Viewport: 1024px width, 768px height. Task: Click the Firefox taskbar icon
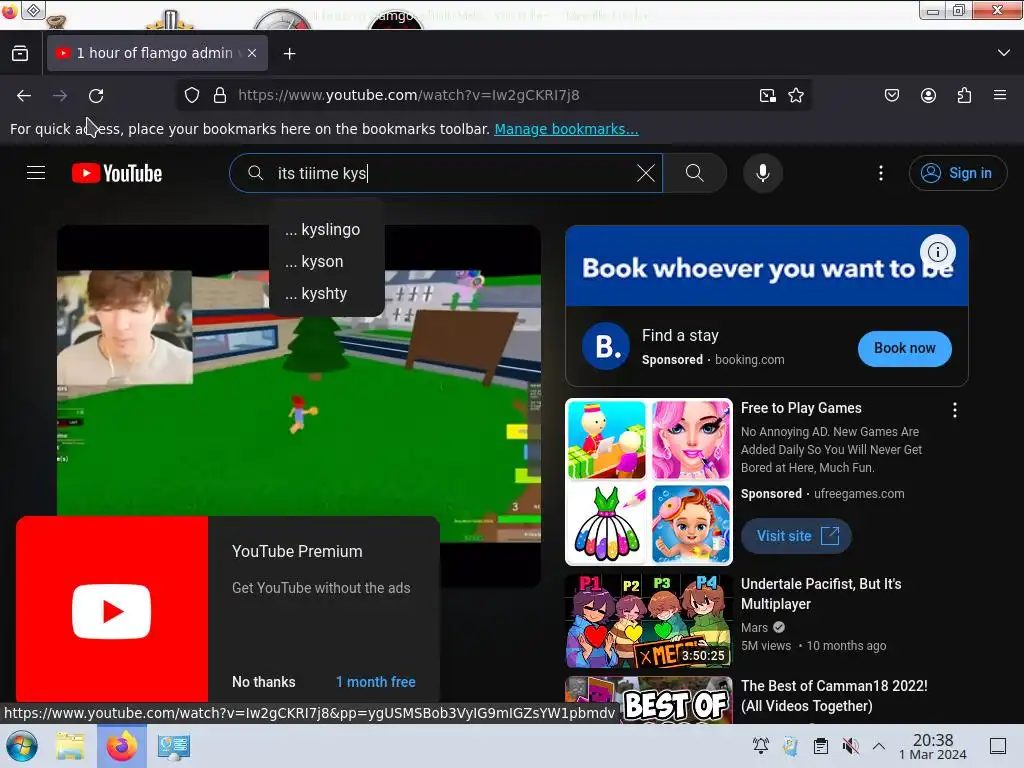click(x=121, y=746)
